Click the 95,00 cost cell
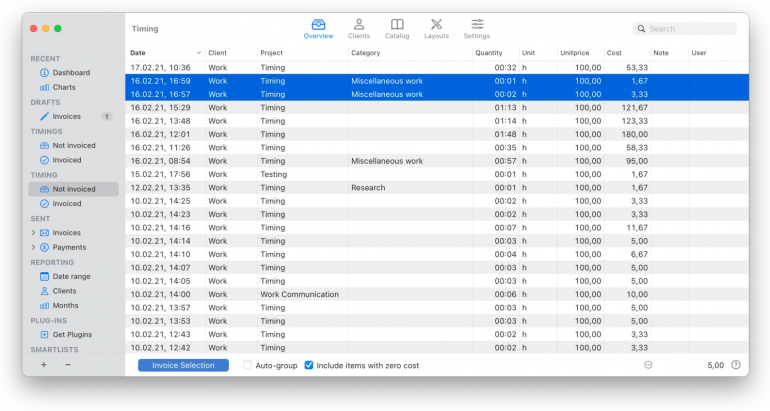This screenshot has height=411, width=770. (x=637, y=161)
